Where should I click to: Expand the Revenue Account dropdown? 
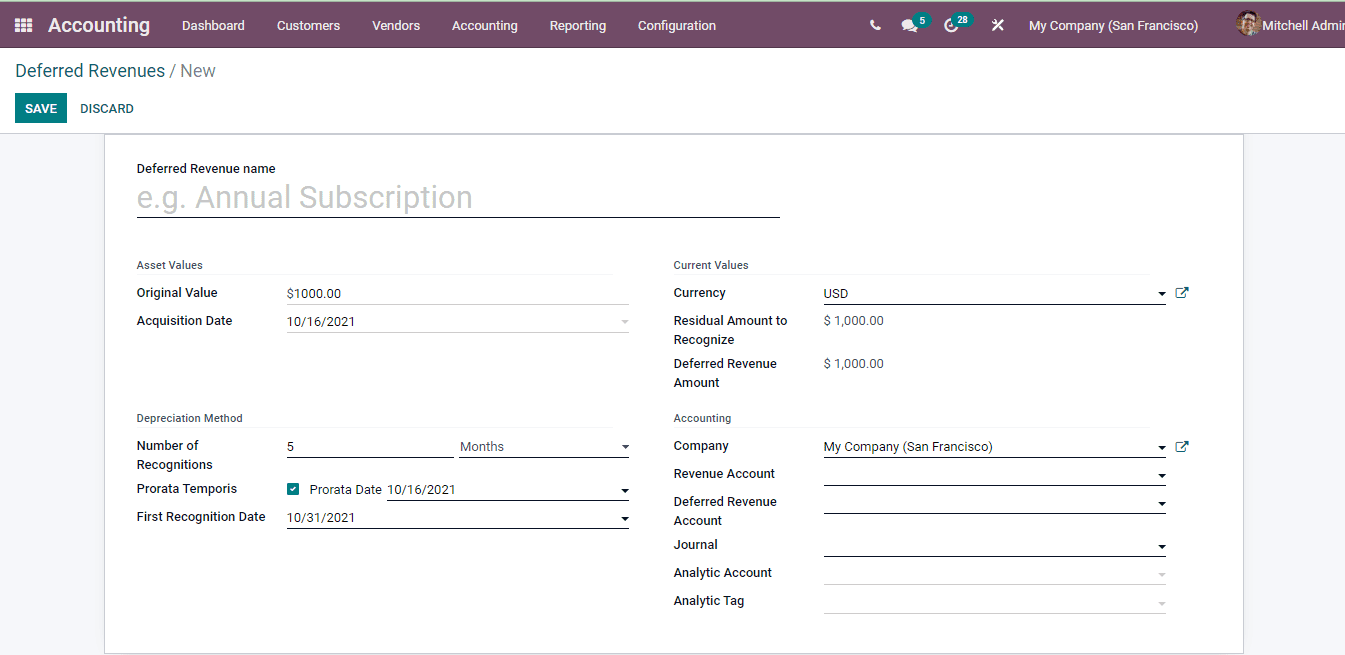1160,474
